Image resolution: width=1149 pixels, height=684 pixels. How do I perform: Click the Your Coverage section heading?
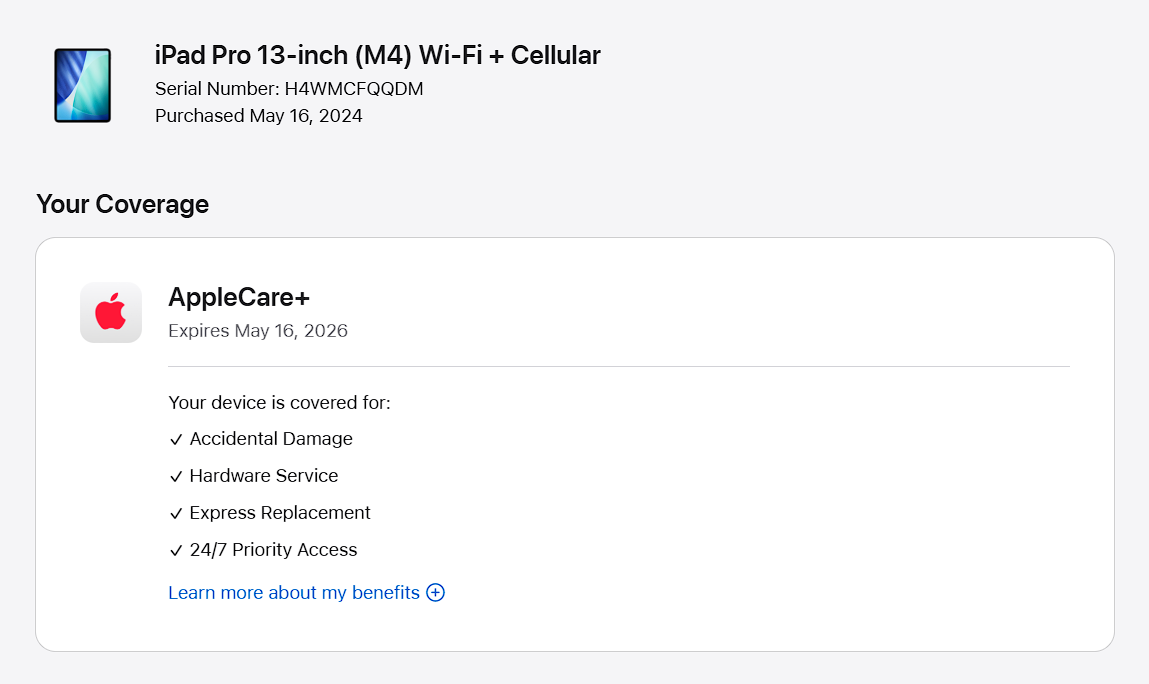pyautogui.click(x=122, y=204)
